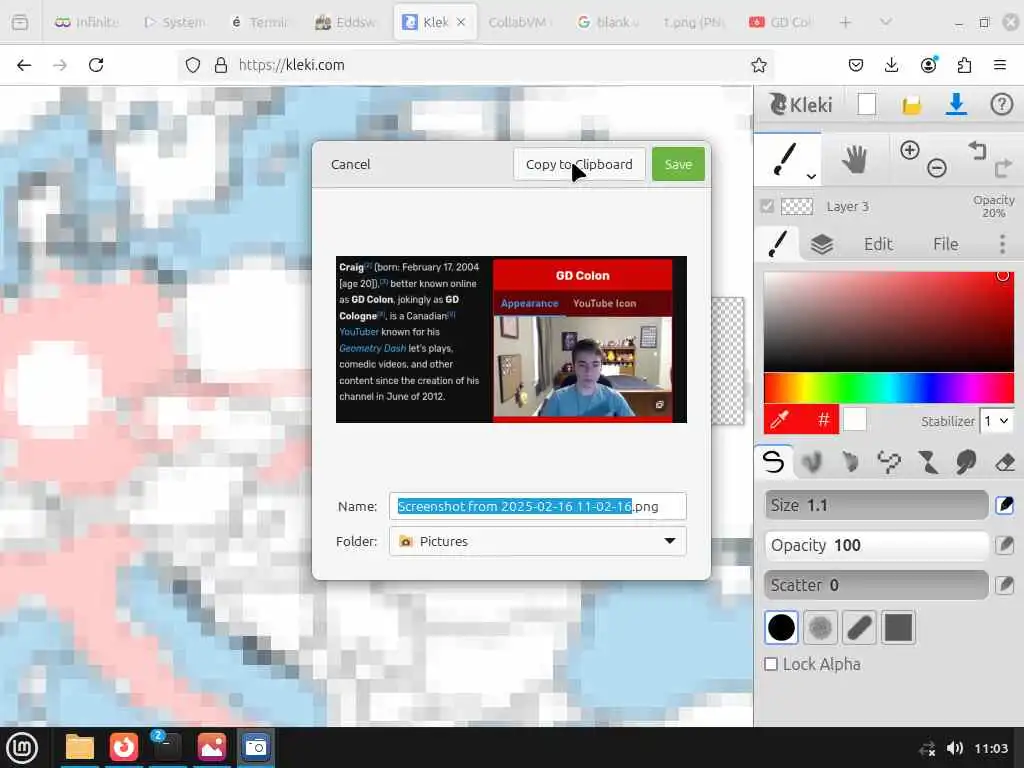Bookmark this page with star icon
This screenshot has width=1024, height=768.
[x=758, y=65]
